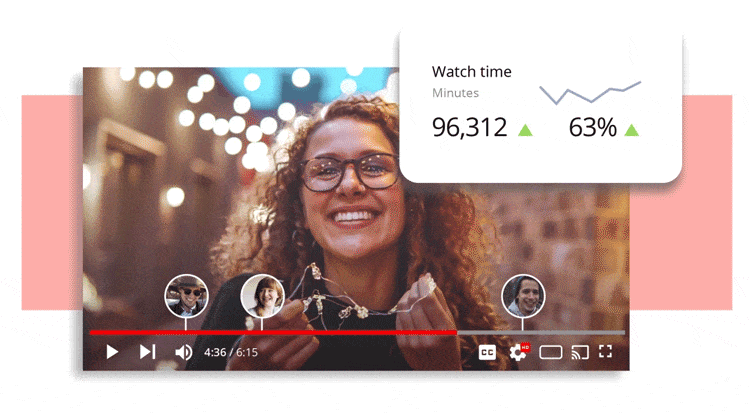This screenshot has width=749, height=413.
Task: Click the man with sunglasses face marker
Action: click(x=185, y=296)
